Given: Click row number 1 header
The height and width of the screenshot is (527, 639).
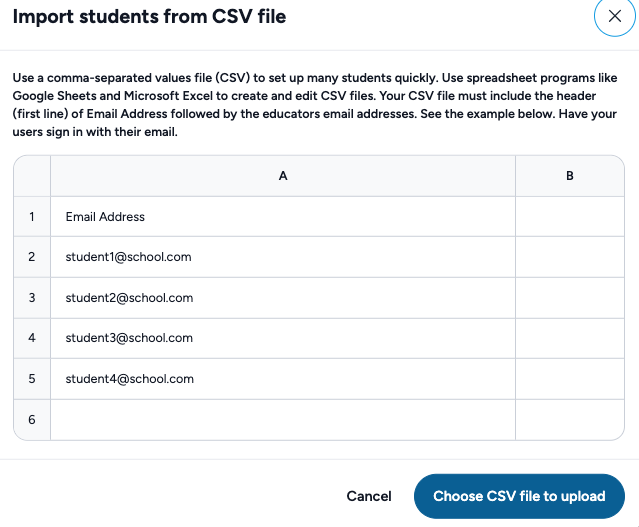Looking at the screenshot, I should click(x=32, y=216).
